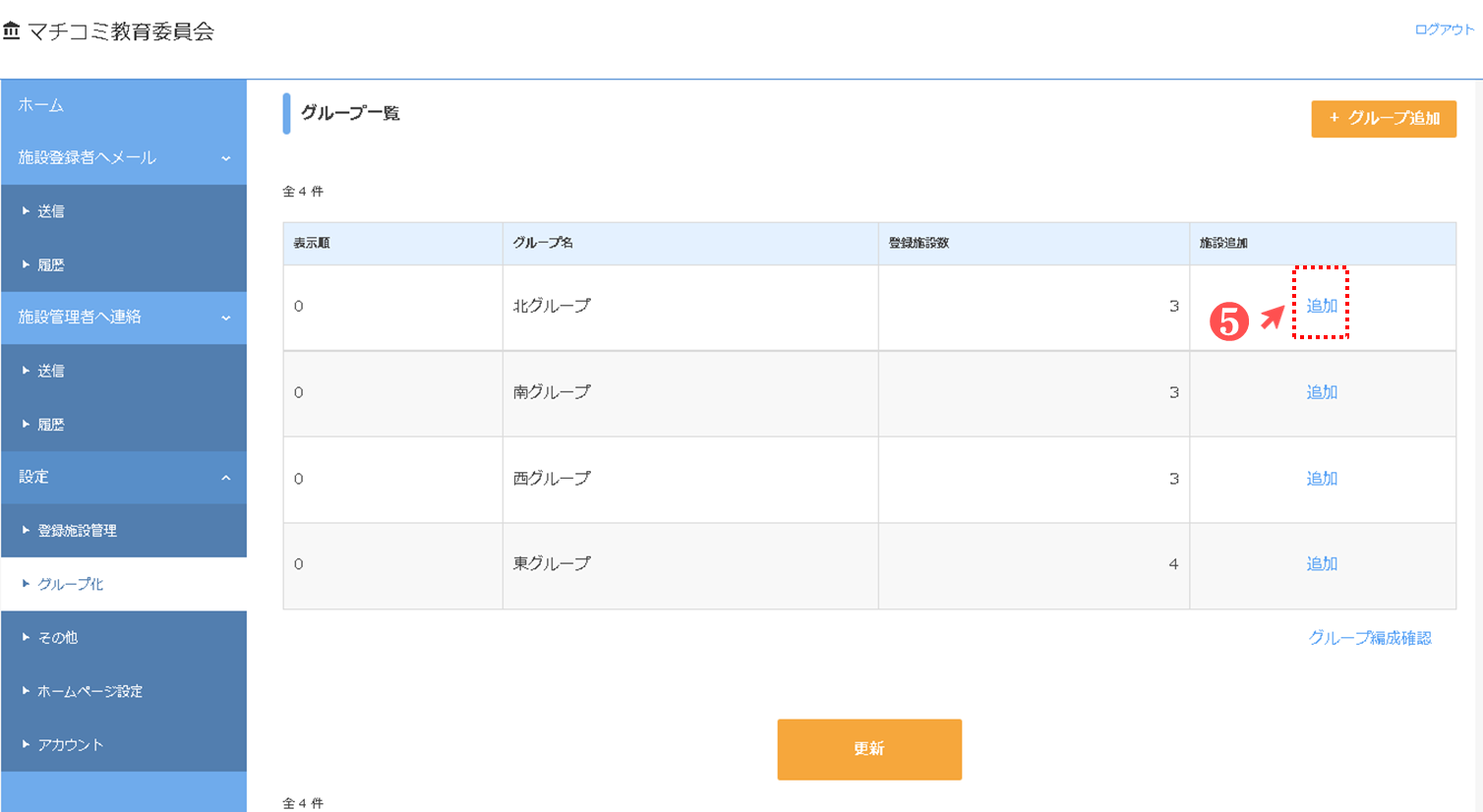
Task: Go to 登録施設管理 settings
Action: tap(124, 531)
